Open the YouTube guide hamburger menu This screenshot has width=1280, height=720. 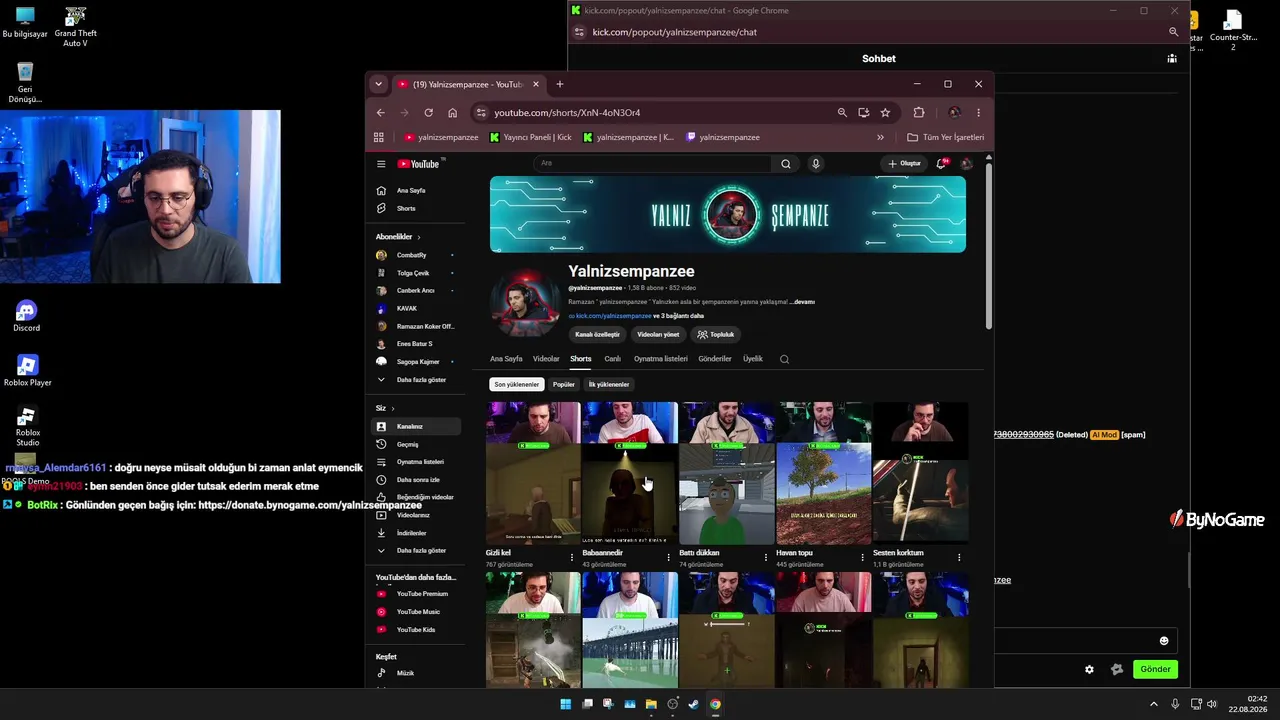[381, 164]
